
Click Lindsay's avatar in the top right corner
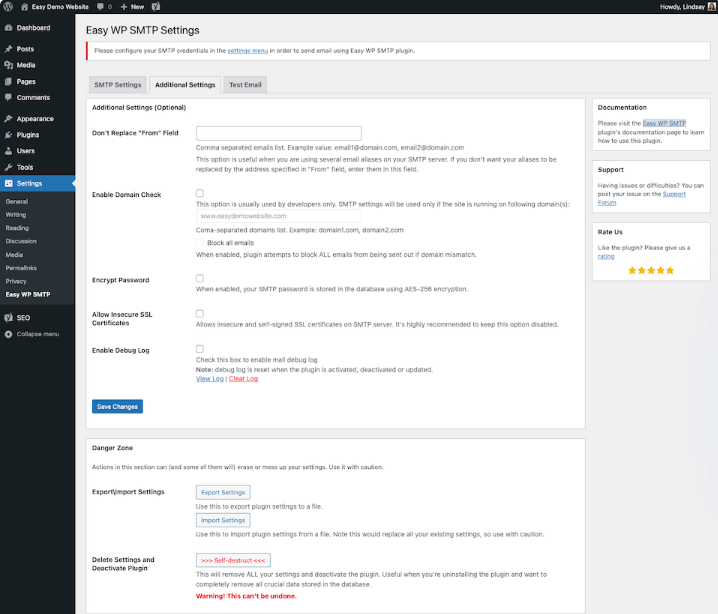[x=712, y=6]
